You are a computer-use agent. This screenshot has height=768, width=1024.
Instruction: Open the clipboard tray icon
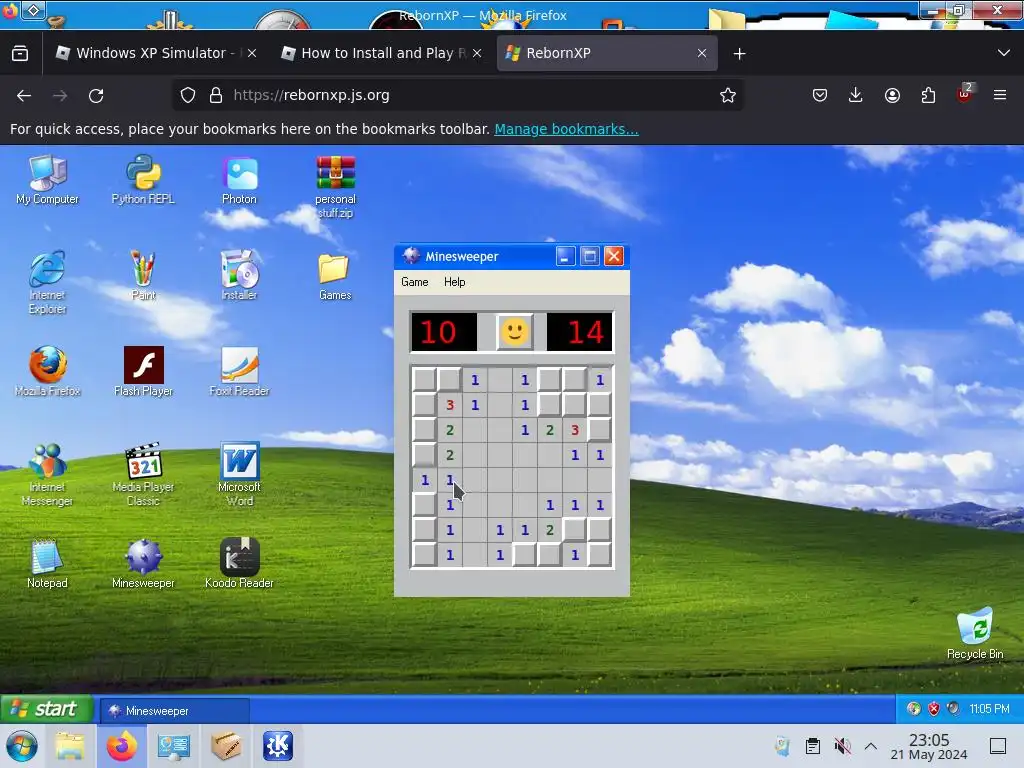812,746
